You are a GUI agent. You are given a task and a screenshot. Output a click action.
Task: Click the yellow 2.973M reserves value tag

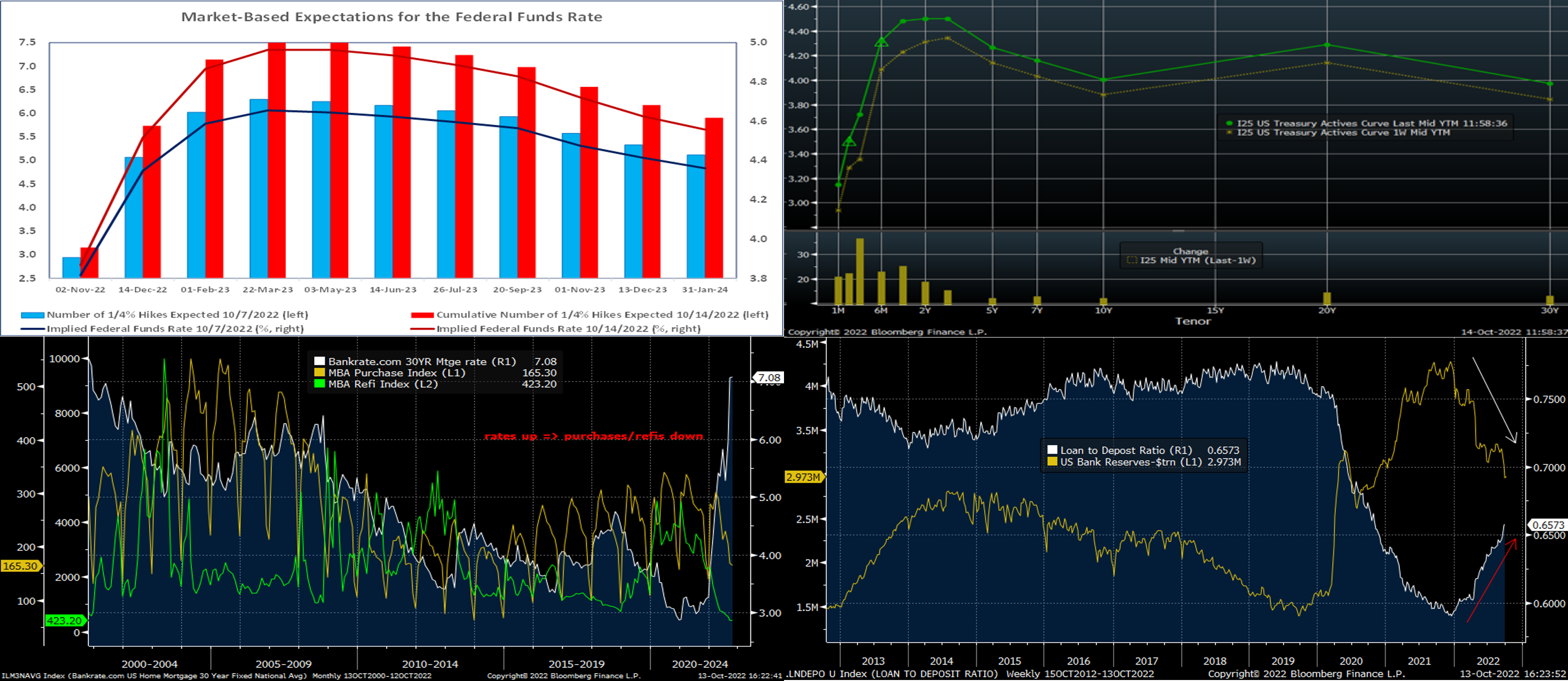click(803, 477)
